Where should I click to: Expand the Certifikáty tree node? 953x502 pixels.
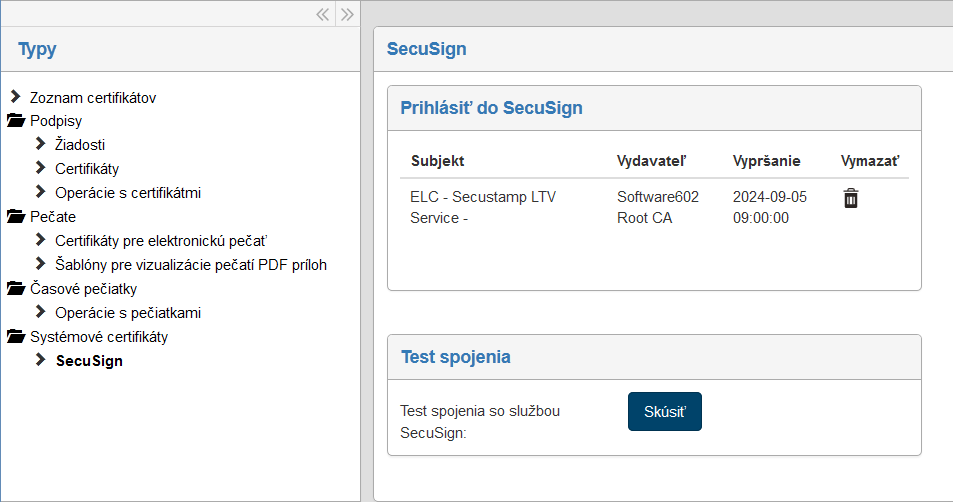click(x=41, y=169)
